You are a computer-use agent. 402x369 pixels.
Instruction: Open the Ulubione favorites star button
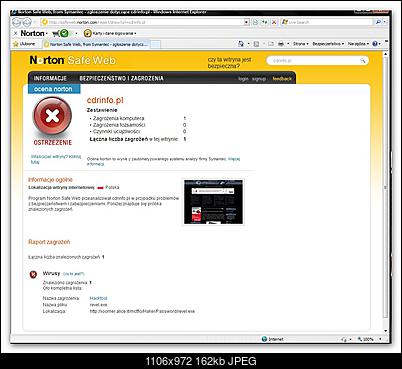(24, 44)
